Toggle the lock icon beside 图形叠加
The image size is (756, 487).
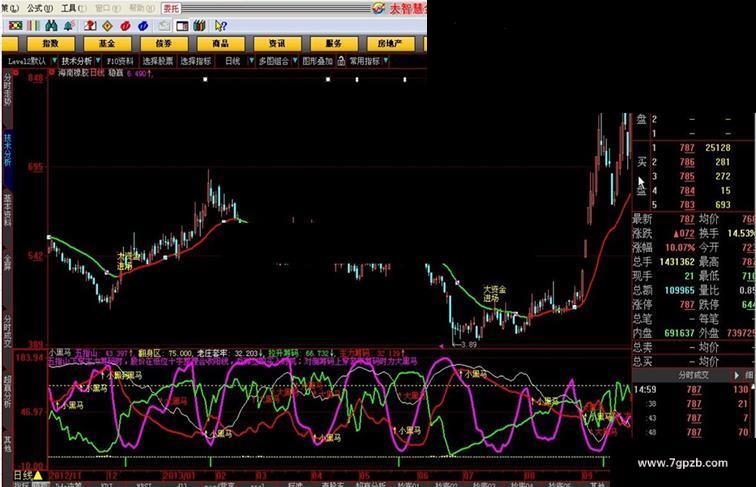coord(341,61)
